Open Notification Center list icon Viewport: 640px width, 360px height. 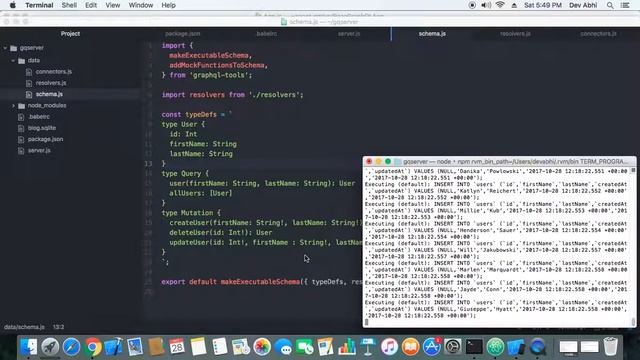(x=625, y=5)
